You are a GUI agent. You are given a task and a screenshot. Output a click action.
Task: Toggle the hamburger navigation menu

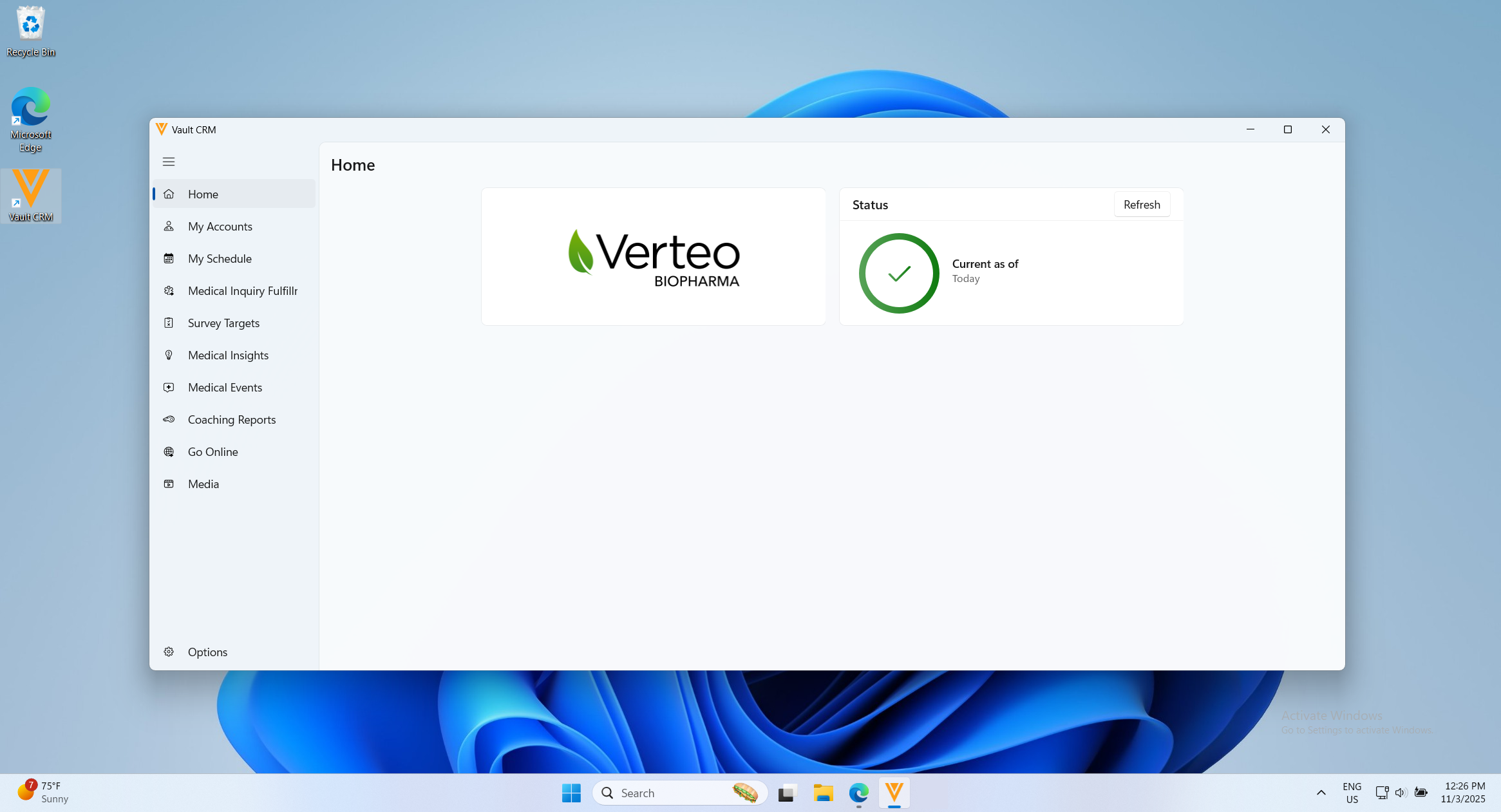pos(169,162)
